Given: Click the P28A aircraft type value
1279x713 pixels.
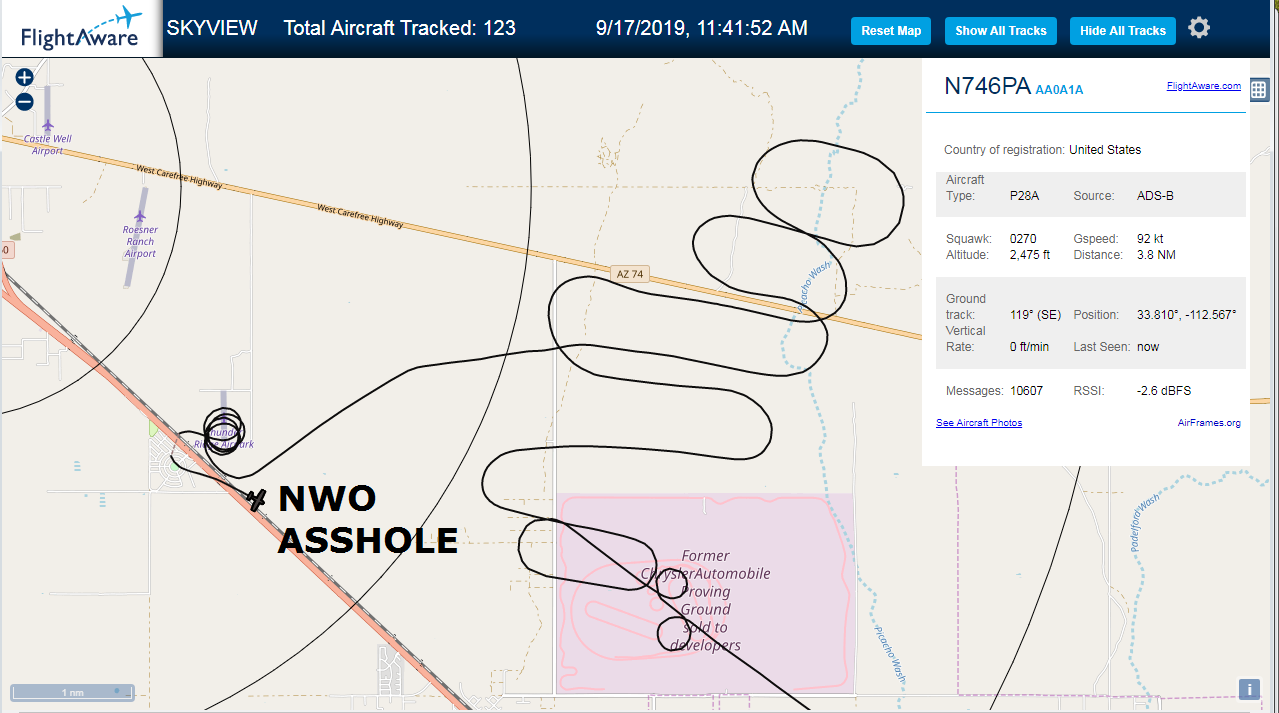Looking at the screenshot, I should tap(1024, 196).
